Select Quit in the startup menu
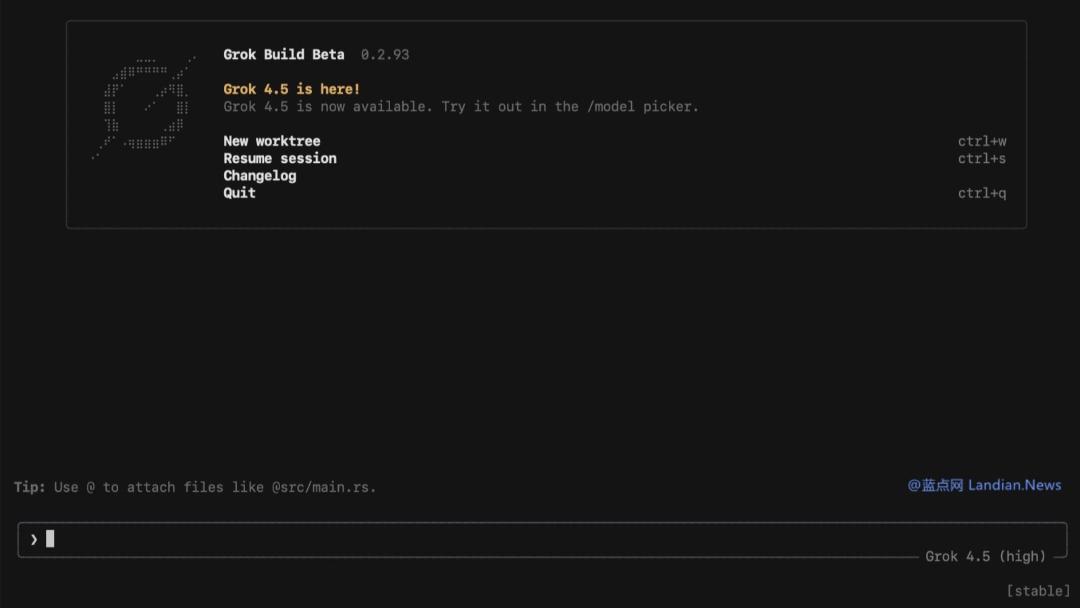The width and height of the screenshot is (1080, 608). coord(239,193)
